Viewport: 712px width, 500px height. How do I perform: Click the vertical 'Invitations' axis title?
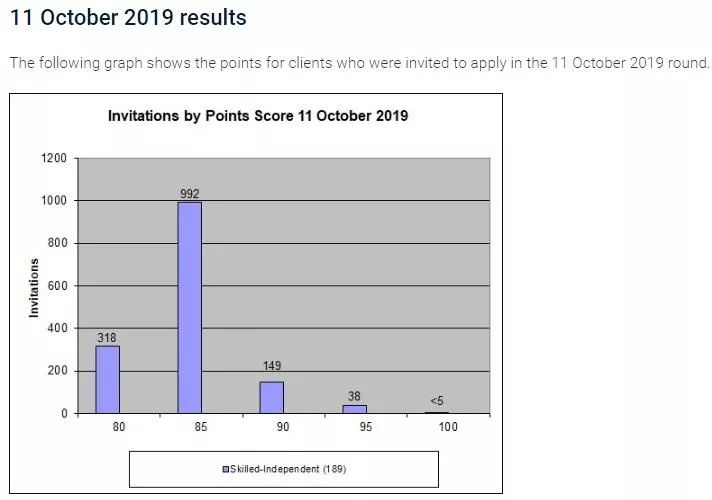tap(34, 288)
